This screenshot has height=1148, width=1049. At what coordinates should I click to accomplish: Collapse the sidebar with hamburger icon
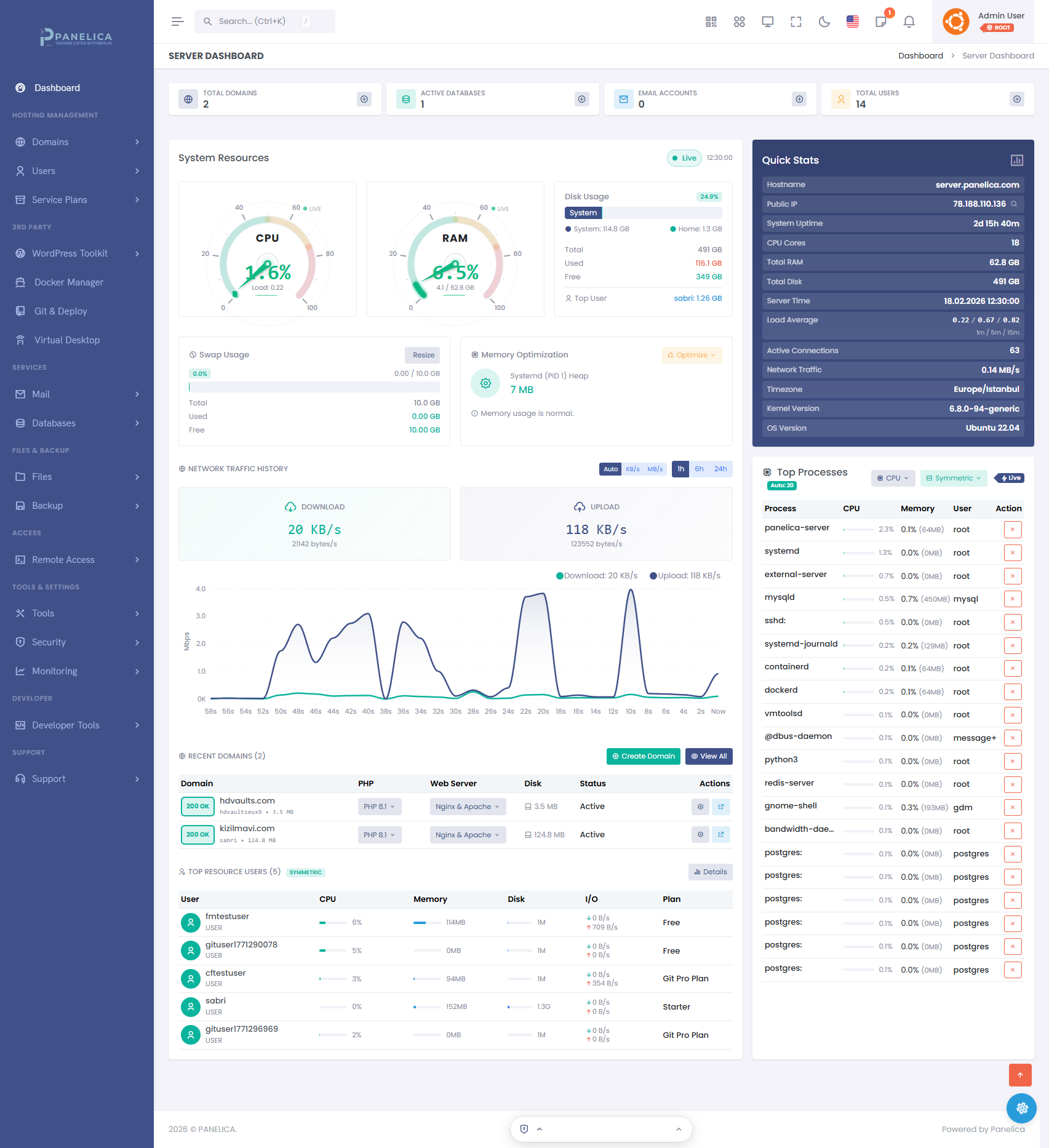(x=177, y=22)
